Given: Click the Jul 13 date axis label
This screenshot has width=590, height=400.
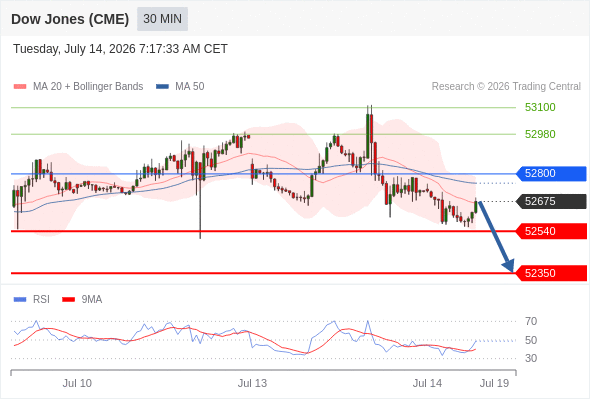Looking at the screenshot, I should tap(252, 383).
